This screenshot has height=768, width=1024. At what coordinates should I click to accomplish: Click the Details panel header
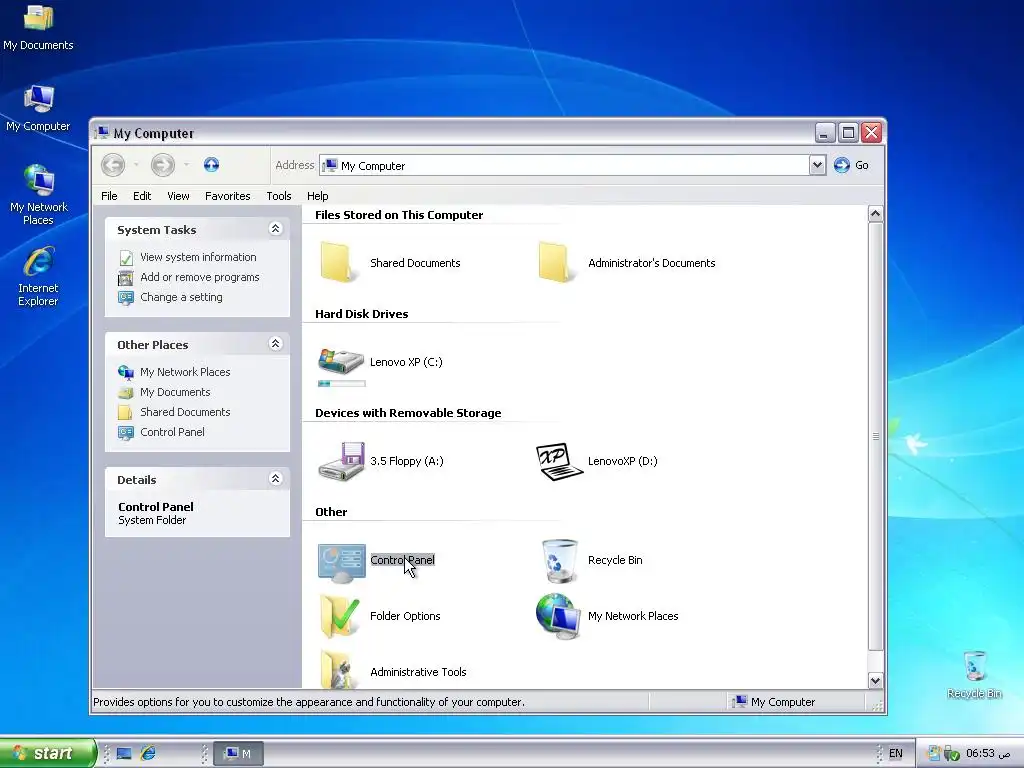tap(197, 479)
